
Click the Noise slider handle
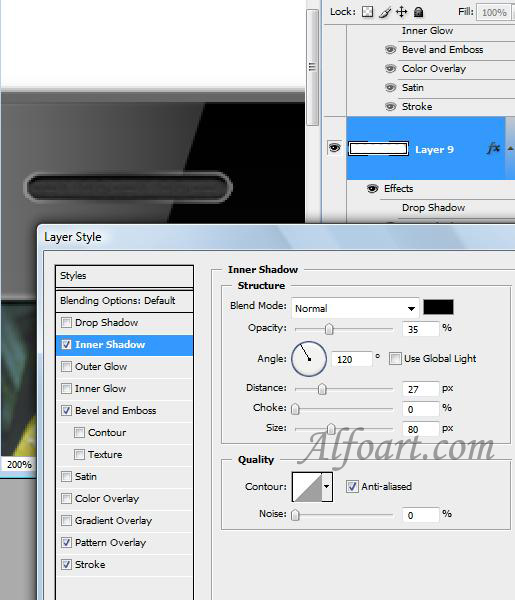point(295,515)
